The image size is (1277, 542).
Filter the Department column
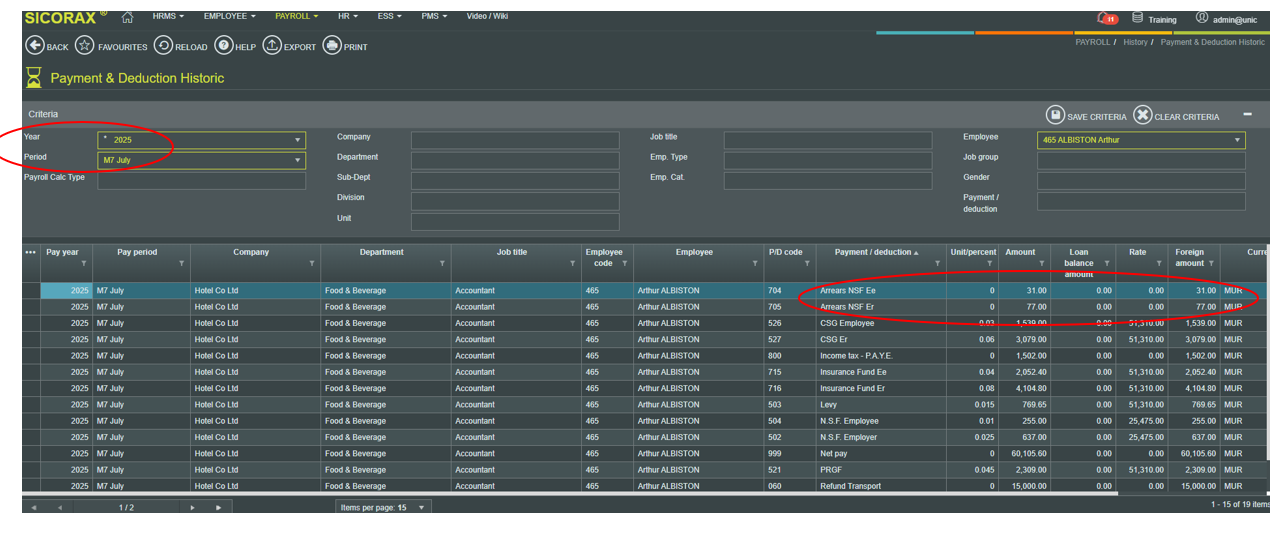(442, 264)
